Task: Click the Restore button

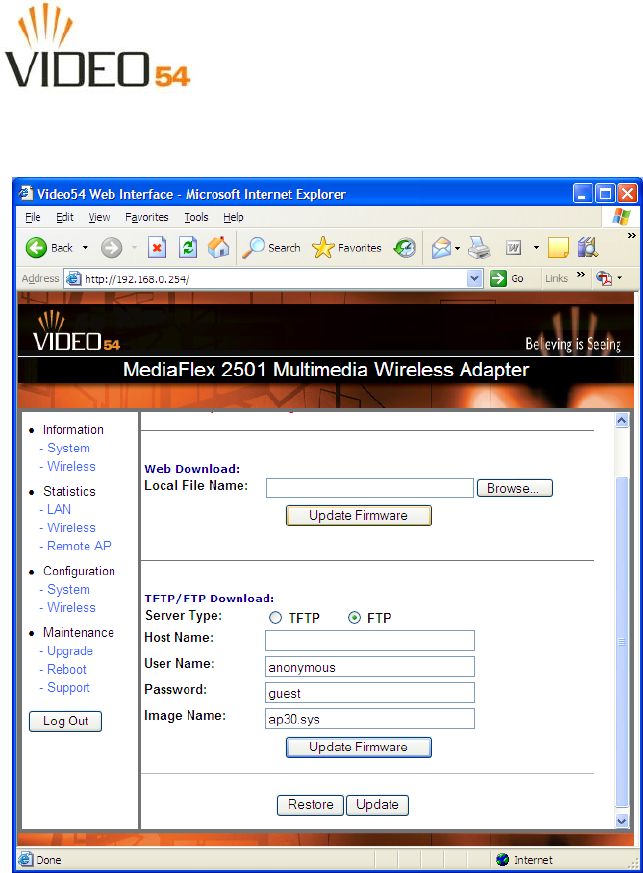Action: 310,805
